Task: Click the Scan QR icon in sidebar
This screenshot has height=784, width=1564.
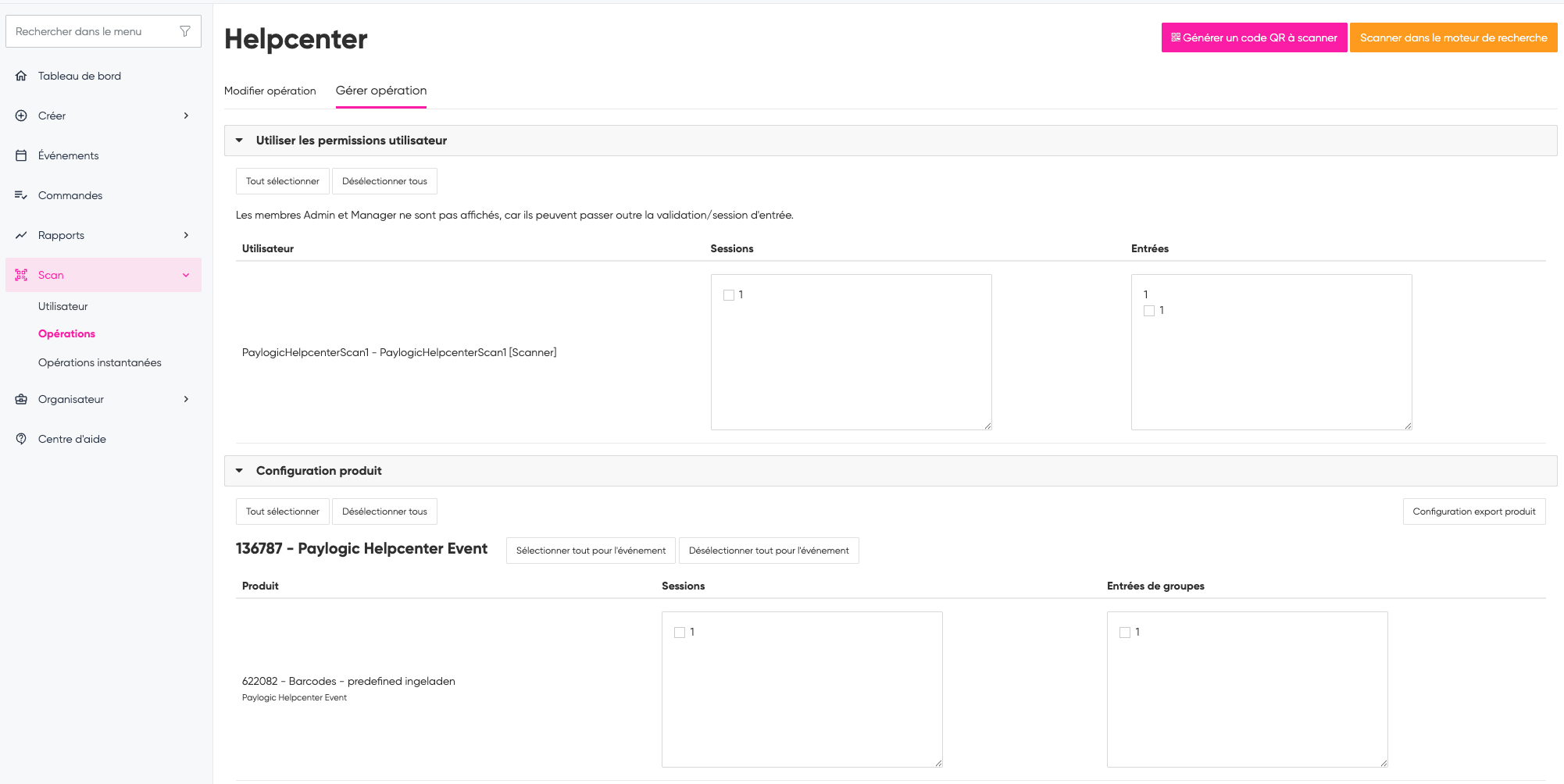Action: point(21,275)
